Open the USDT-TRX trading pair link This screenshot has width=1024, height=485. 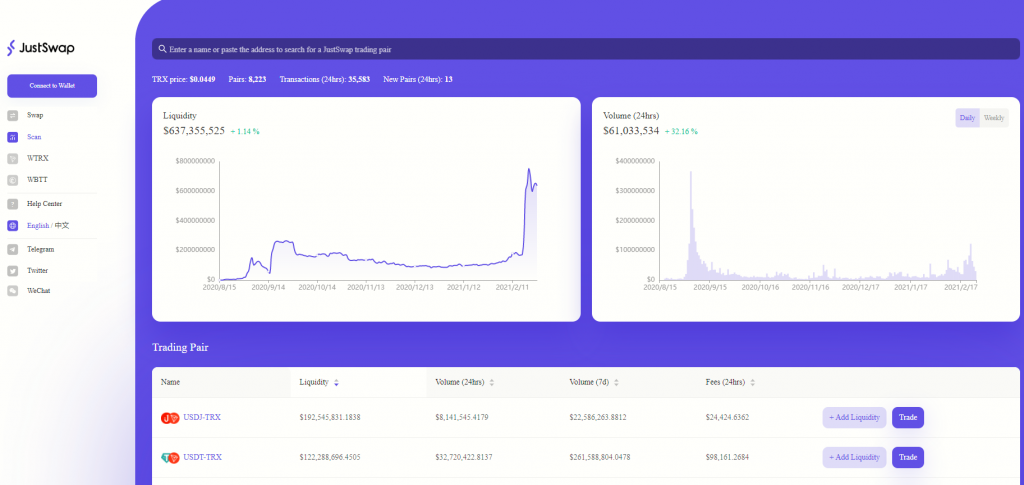(x=202, y=457)
